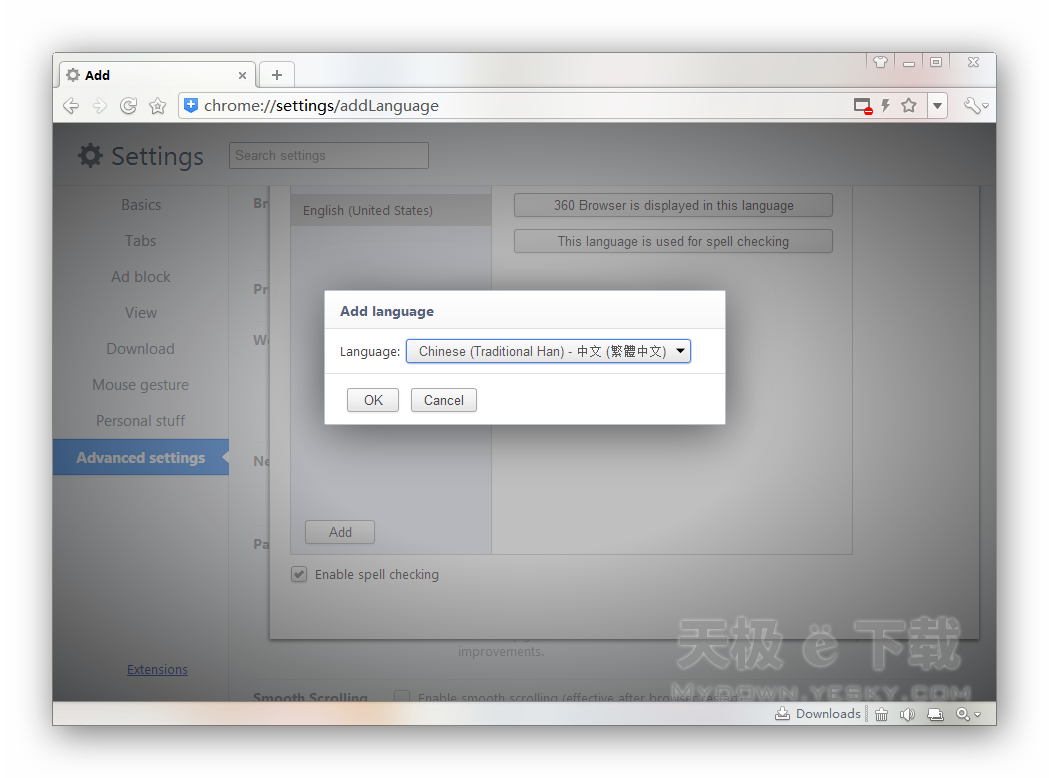Image resolution: width=1049 pixels, height=778 pixels.
Task: Open the zoom level dropdown in status bar
Action: (967, 714)
